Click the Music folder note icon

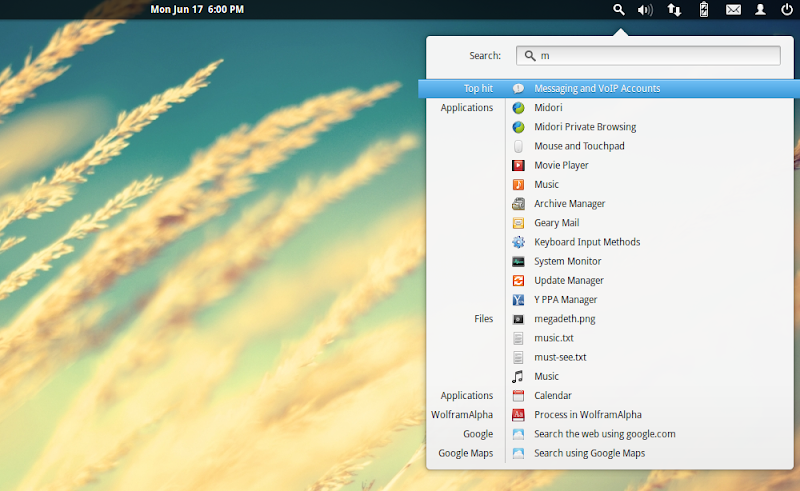pyautogui.click(x=518, y=377)
